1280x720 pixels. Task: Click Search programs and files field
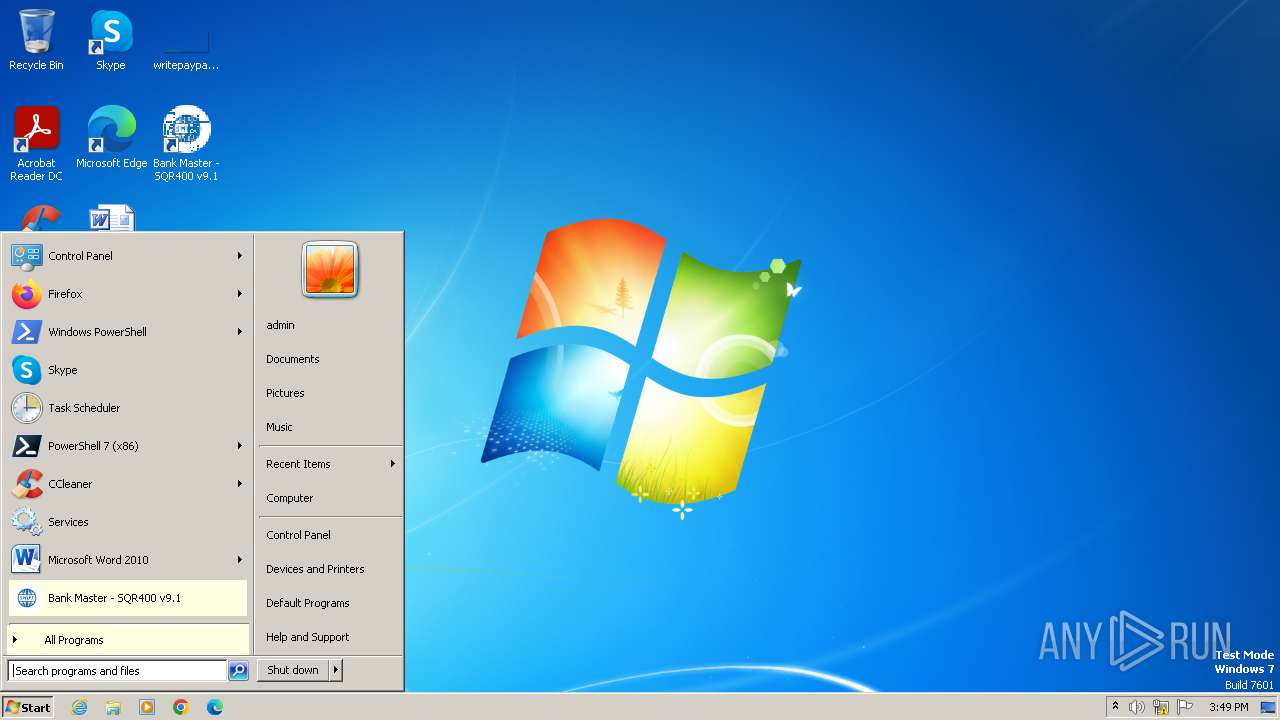tap(117, 671)
